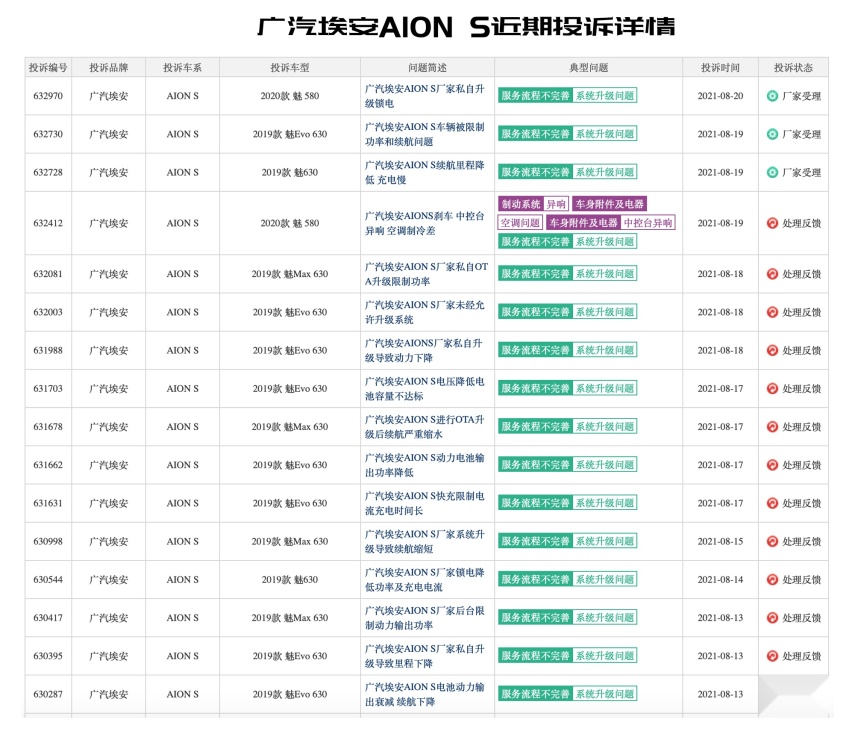Screen dimensions: 852x734
Task: Open the 刹车 中控台异响 空调制冷差 link
Action: 424,223
